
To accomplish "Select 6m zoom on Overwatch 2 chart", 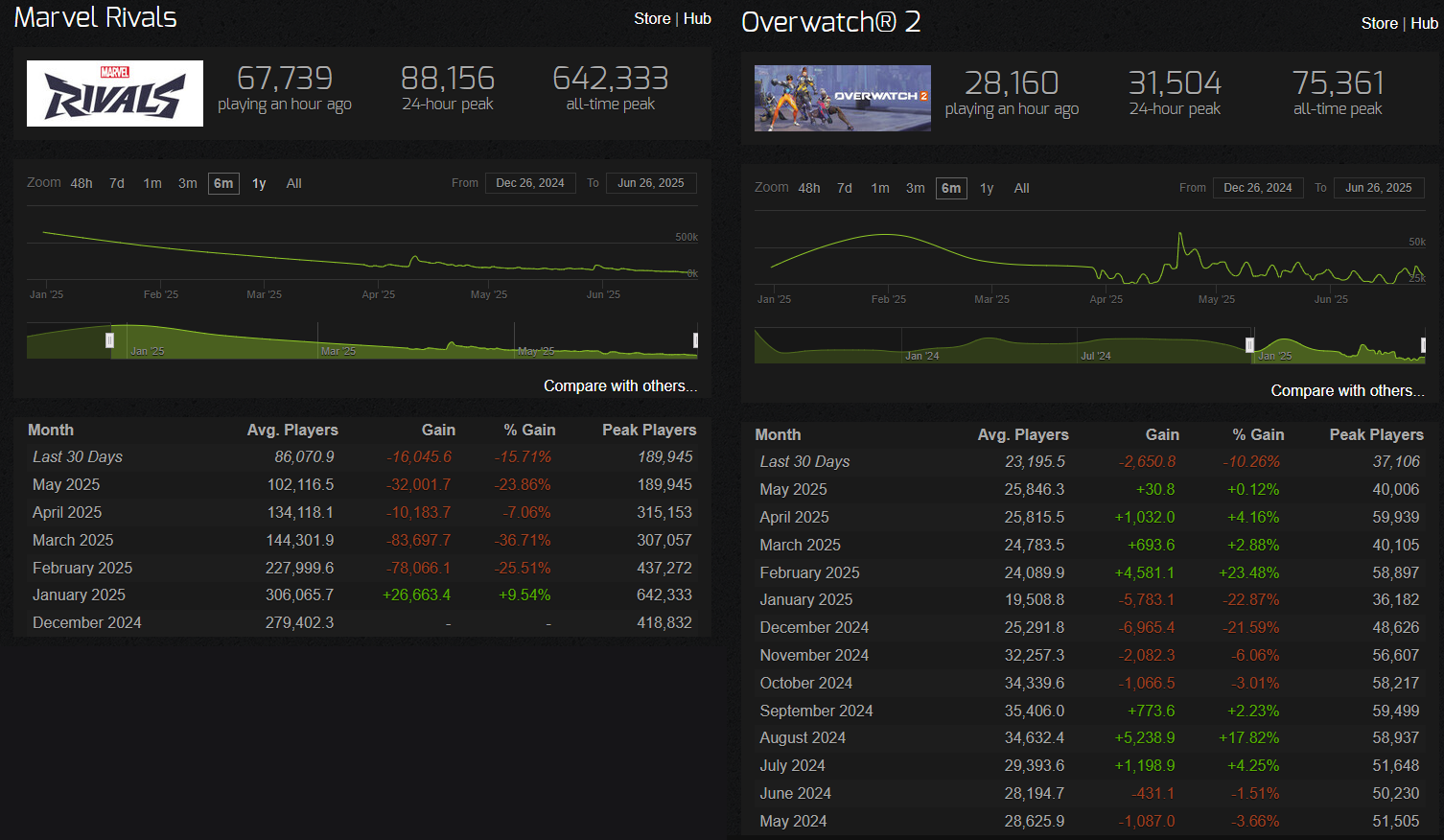I will pos(951,188).
